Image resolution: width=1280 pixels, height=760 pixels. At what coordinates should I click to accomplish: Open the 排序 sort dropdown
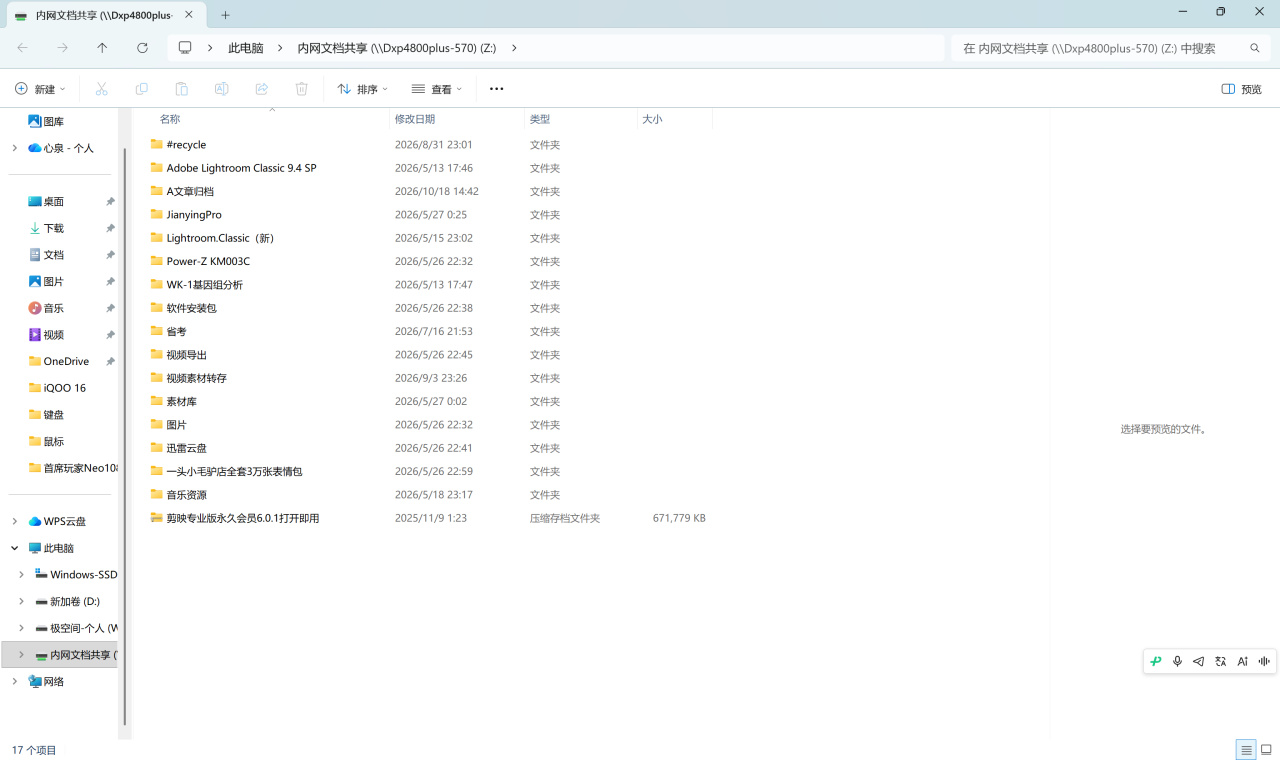tap(362, 89)
